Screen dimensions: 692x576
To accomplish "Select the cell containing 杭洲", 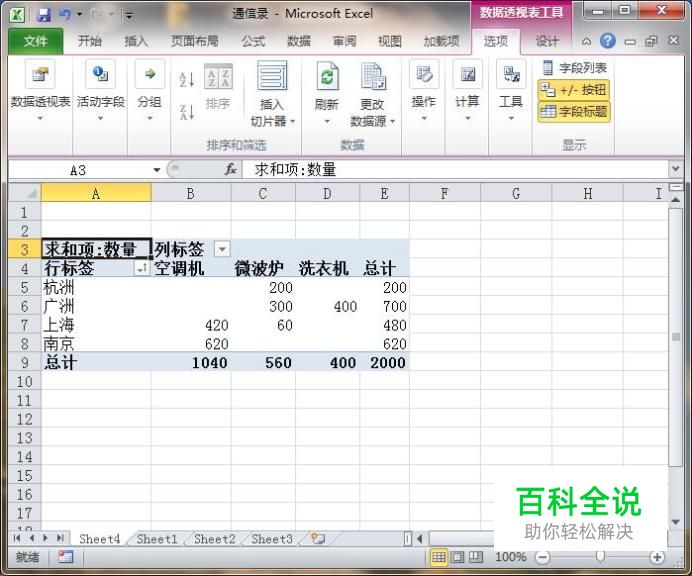I will 96,287.
